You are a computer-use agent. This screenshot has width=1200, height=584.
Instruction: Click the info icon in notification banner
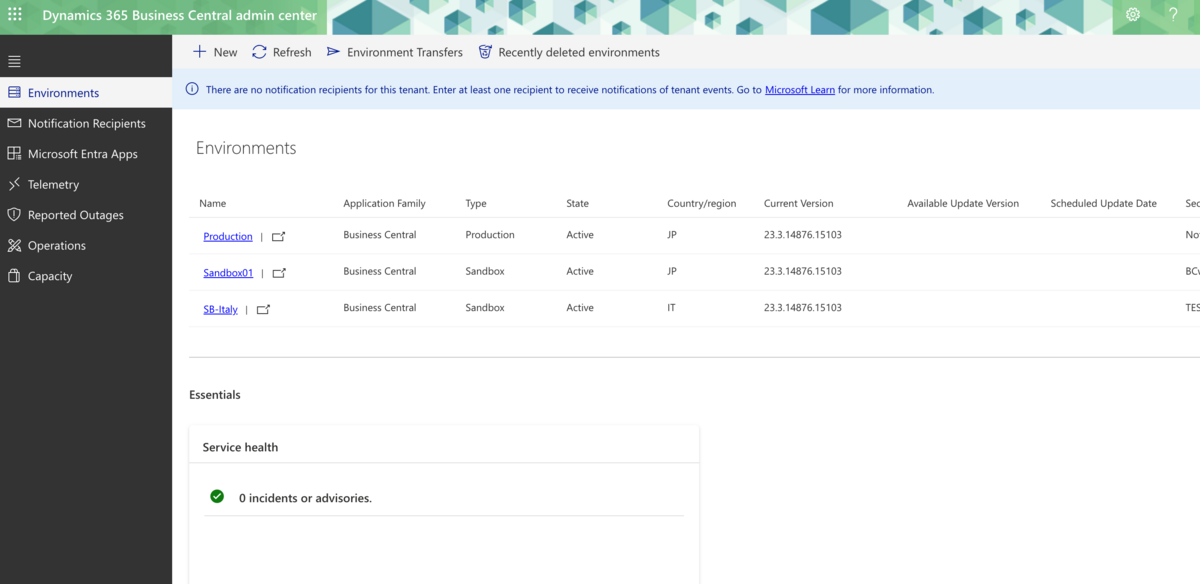[192, 89]
